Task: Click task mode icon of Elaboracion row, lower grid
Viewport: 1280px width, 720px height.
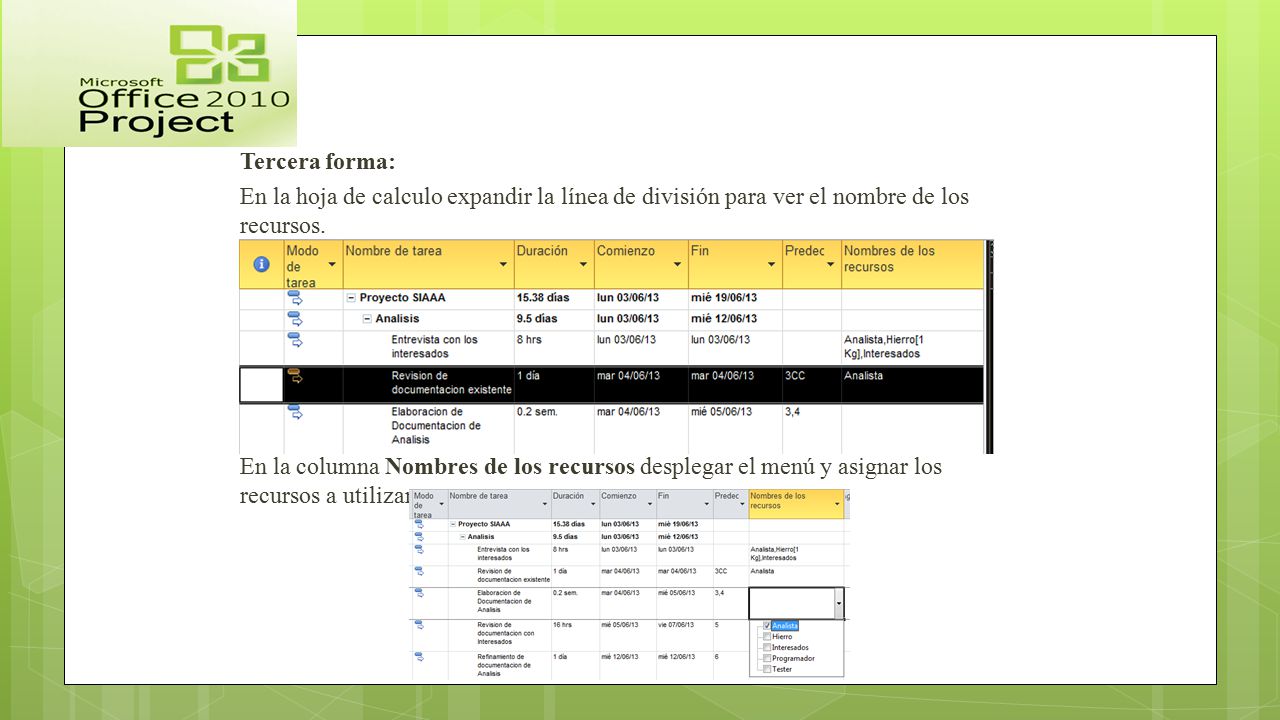Action: (x=419, y=593)
